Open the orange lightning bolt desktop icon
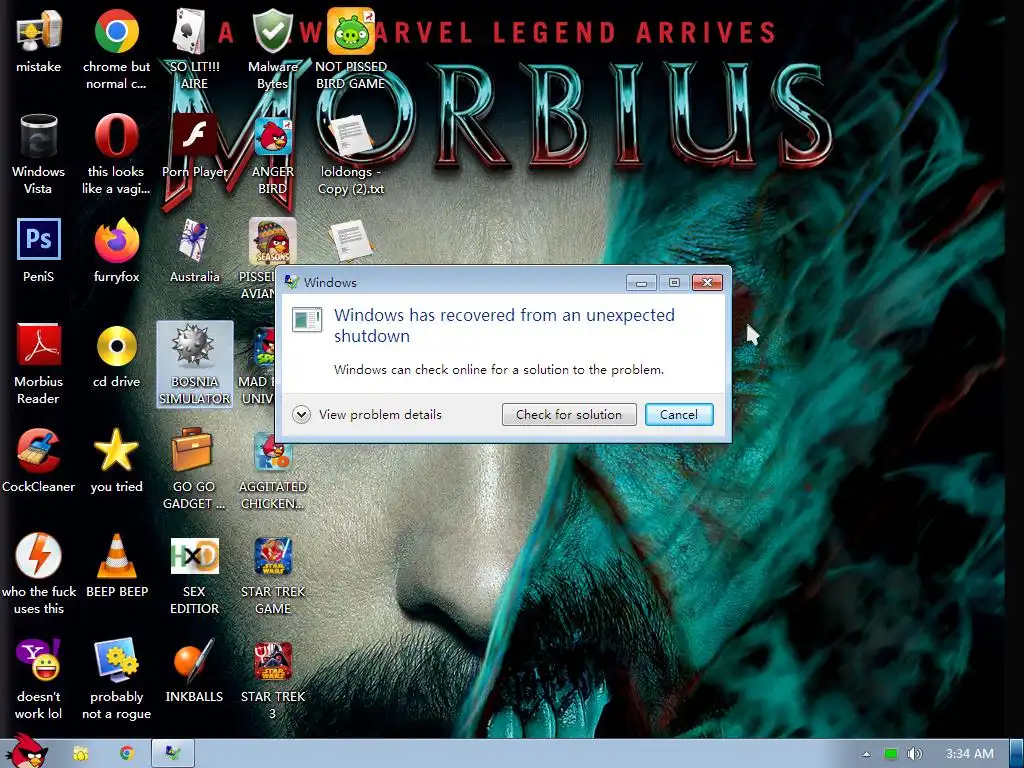 39,555
